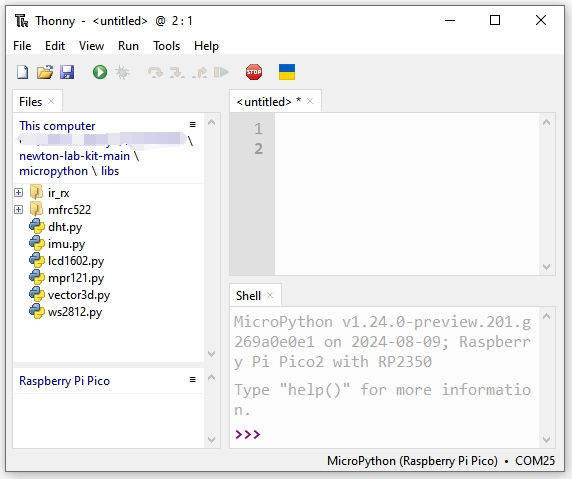Open the This computer panel menu
Screen dimensions: 572x479
[193, 125]
